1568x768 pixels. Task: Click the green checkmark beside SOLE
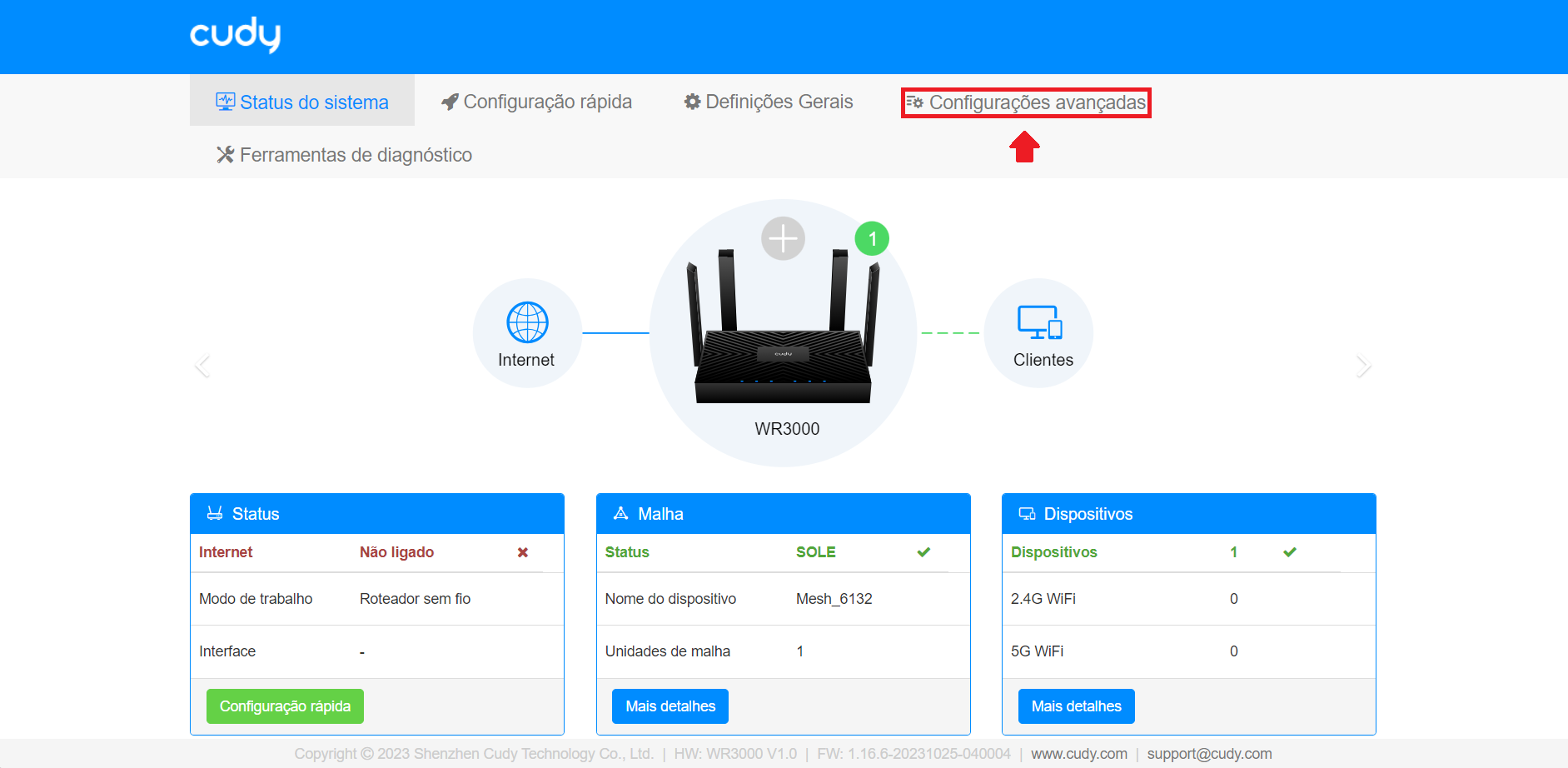(x=923, y=552)
